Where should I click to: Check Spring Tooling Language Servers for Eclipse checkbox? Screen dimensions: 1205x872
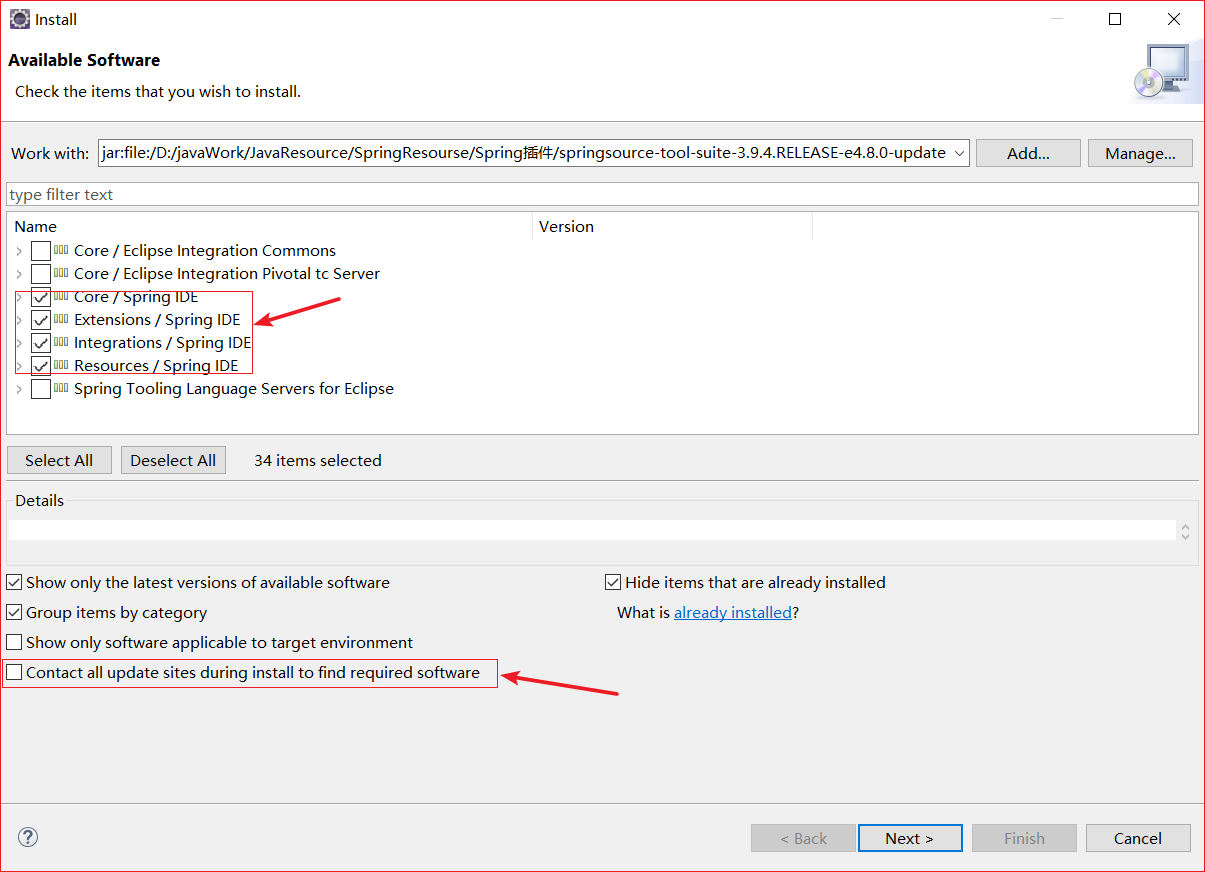(x=41, y=389)
